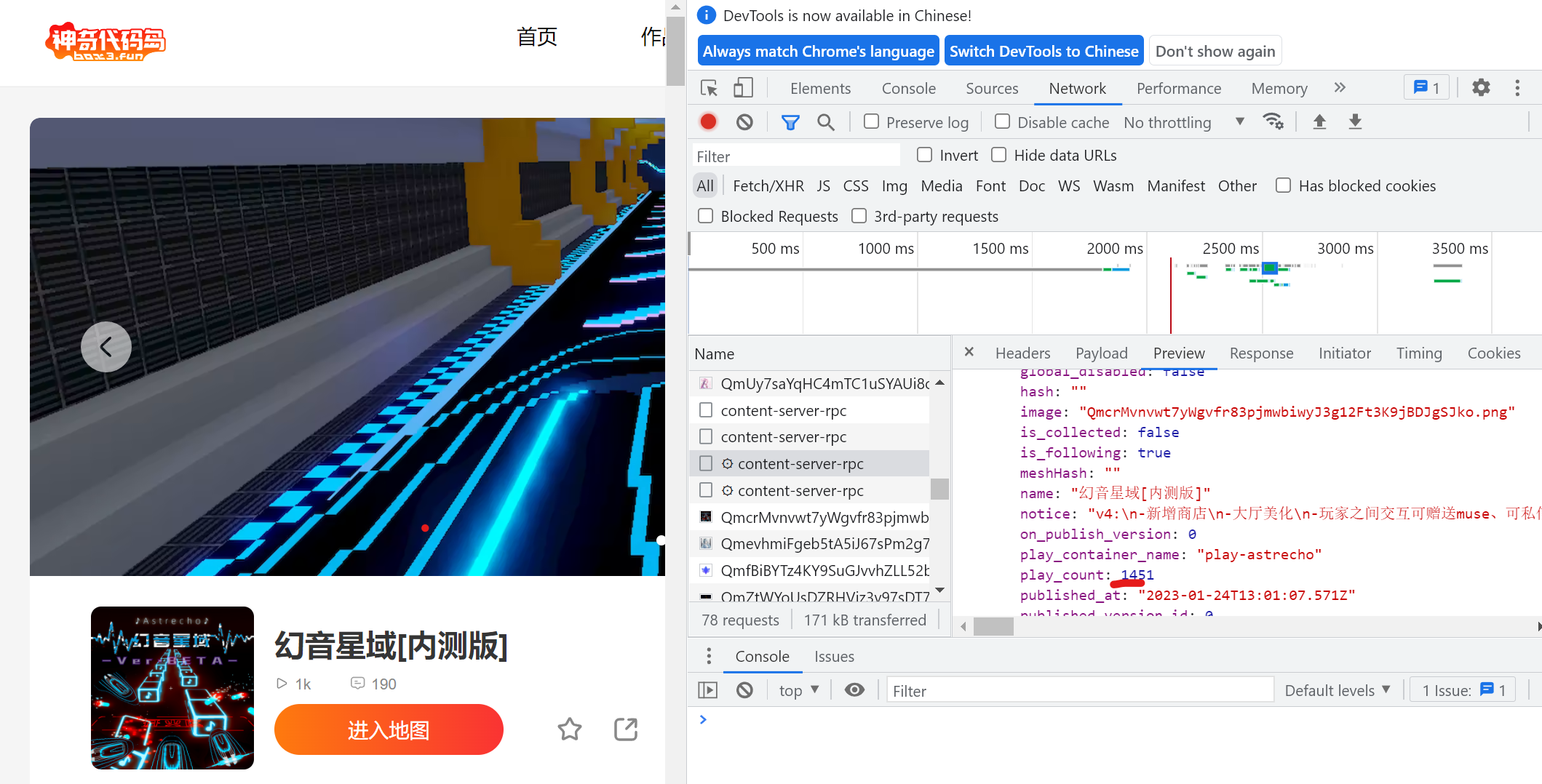Export HAR file with download arrow
This screenshot has height=784, width=1542.
1355,121
